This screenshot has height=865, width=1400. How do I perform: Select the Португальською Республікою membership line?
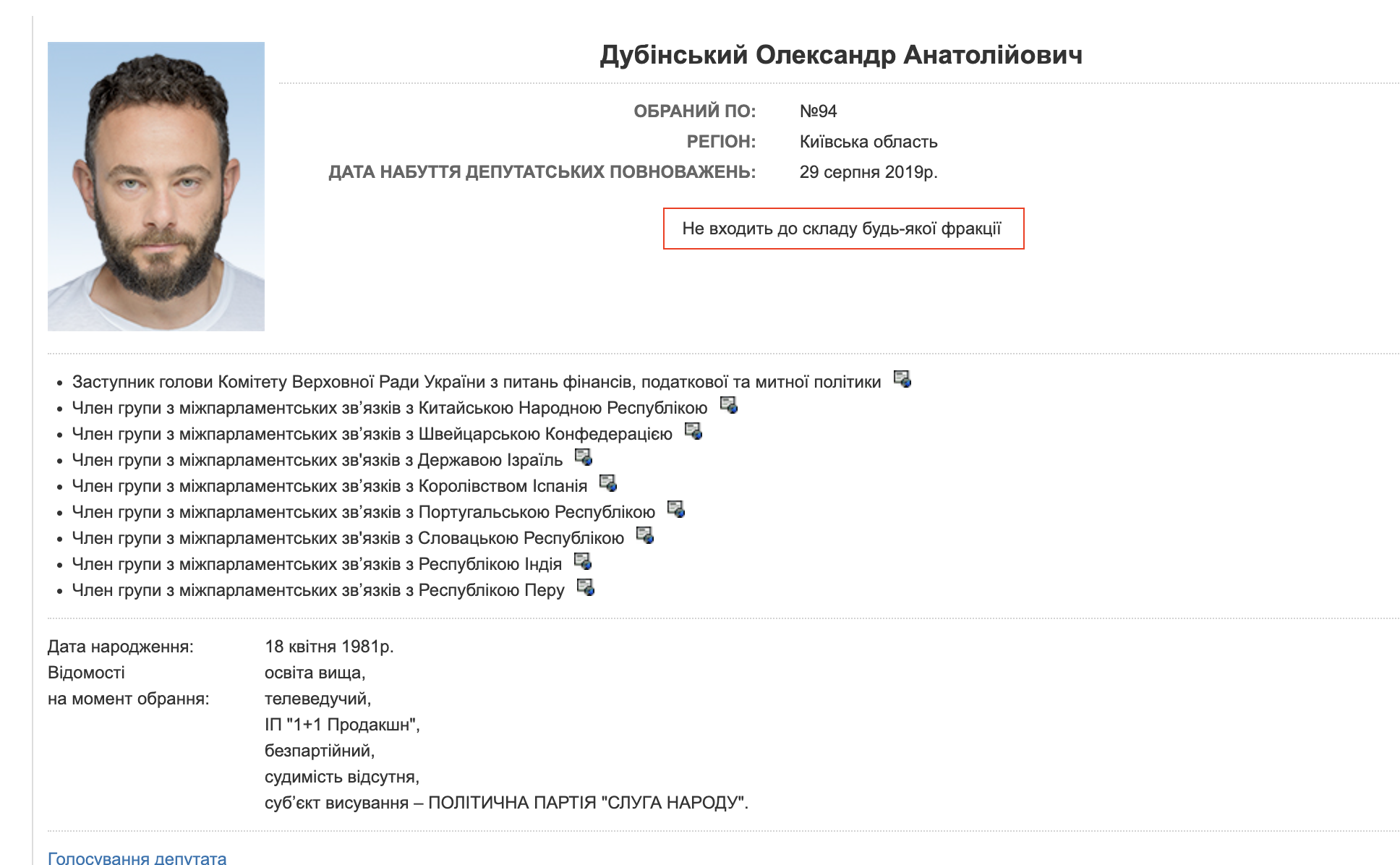(x=364, y=512)
